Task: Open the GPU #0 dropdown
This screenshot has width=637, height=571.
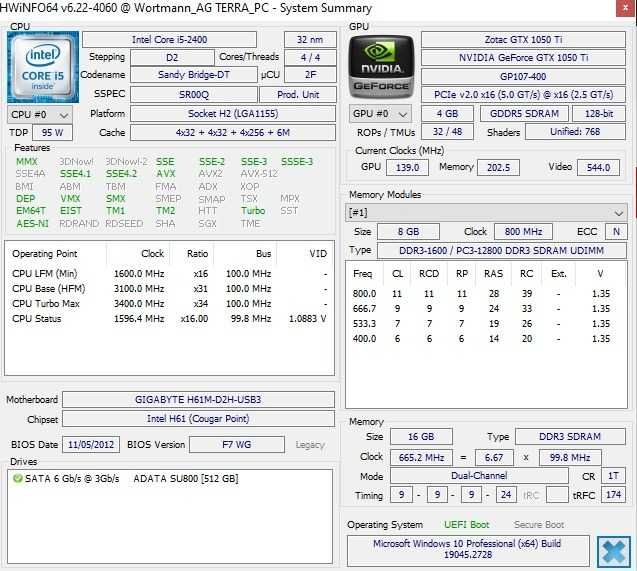Action: [380, 114]
